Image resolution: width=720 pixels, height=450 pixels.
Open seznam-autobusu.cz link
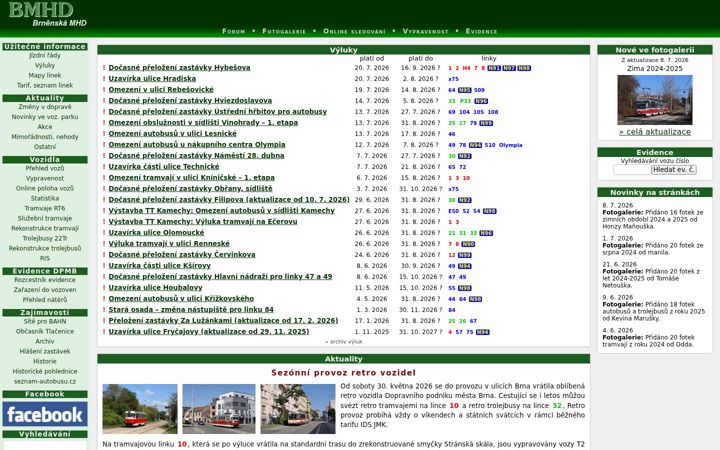45,381
